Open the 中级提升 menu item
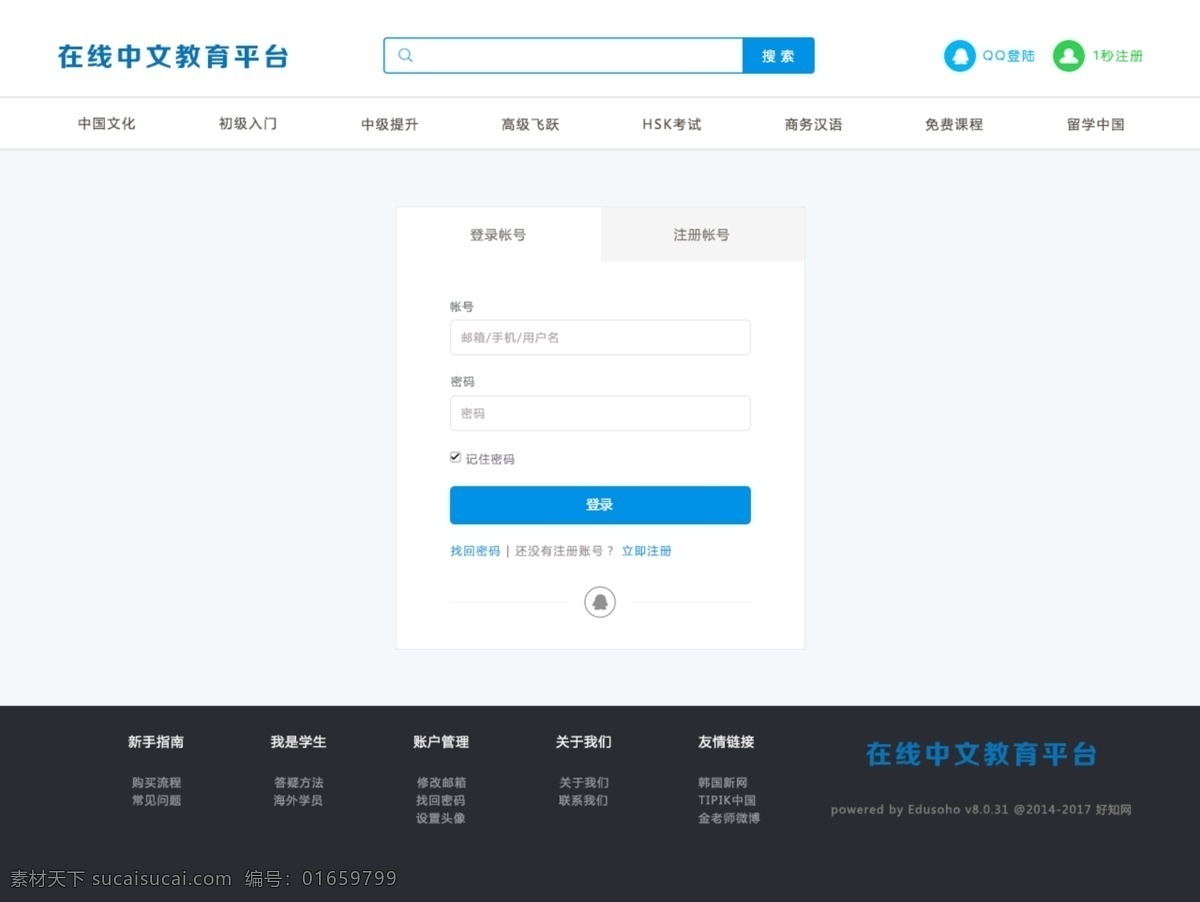The image size is (1200, 902). (x=390, y=124)
